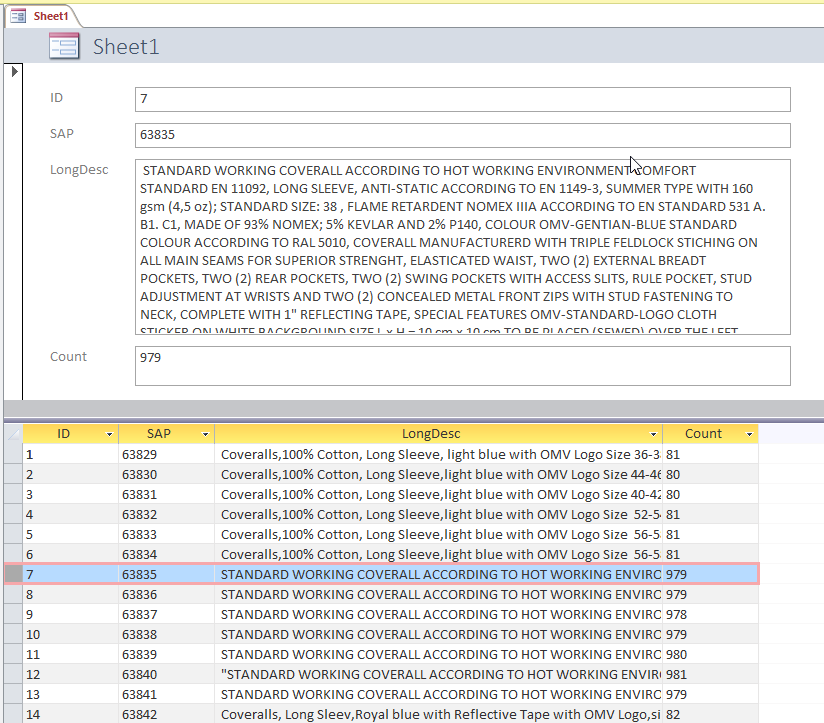The height and width of the screenshot is (723, 824).
Task: Click SAP cell 63834
Action: pyautogui.click(x=167, y=554)
